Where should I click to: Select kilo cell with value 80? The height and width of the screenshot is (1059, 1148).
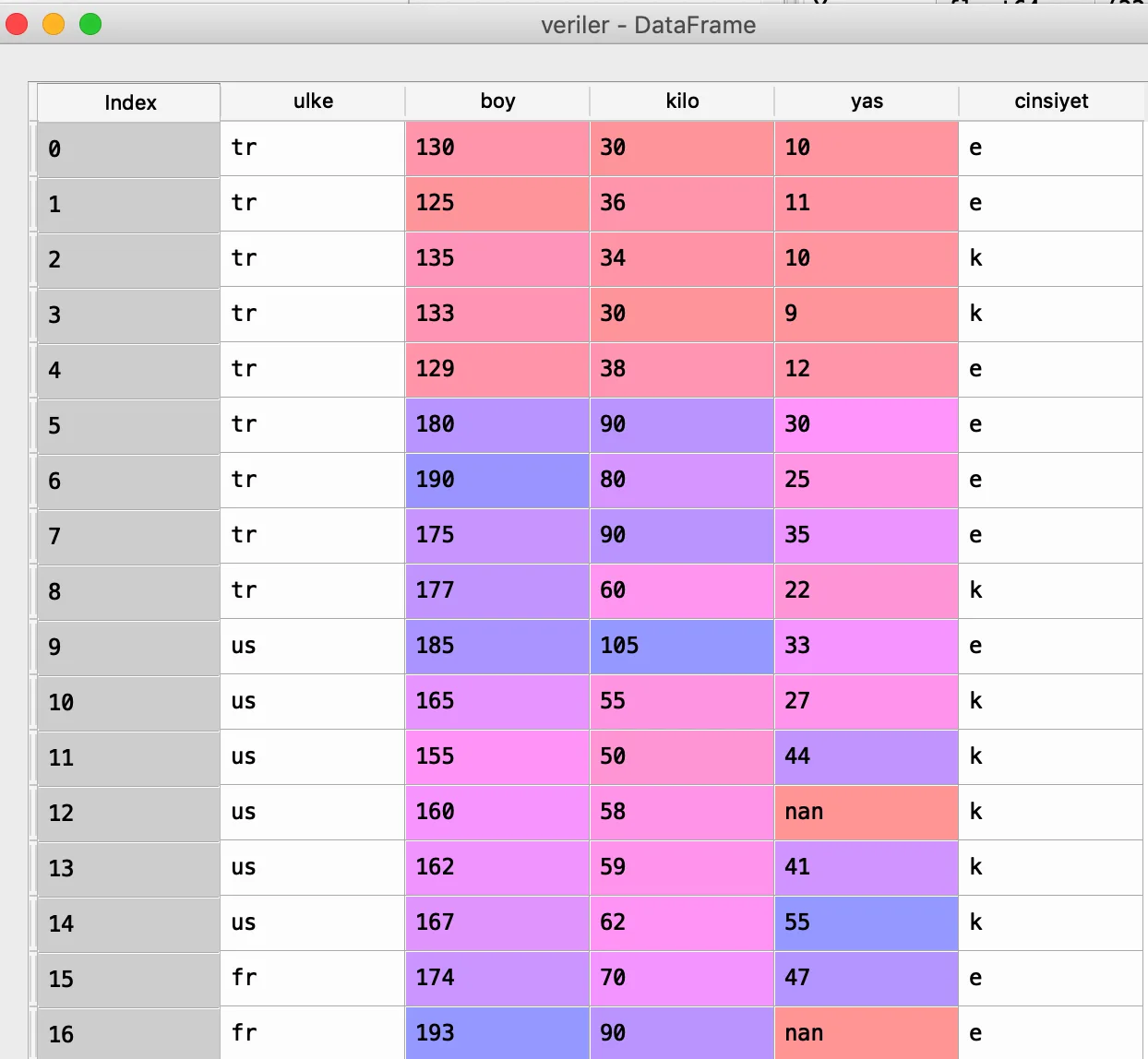point(682,481)
